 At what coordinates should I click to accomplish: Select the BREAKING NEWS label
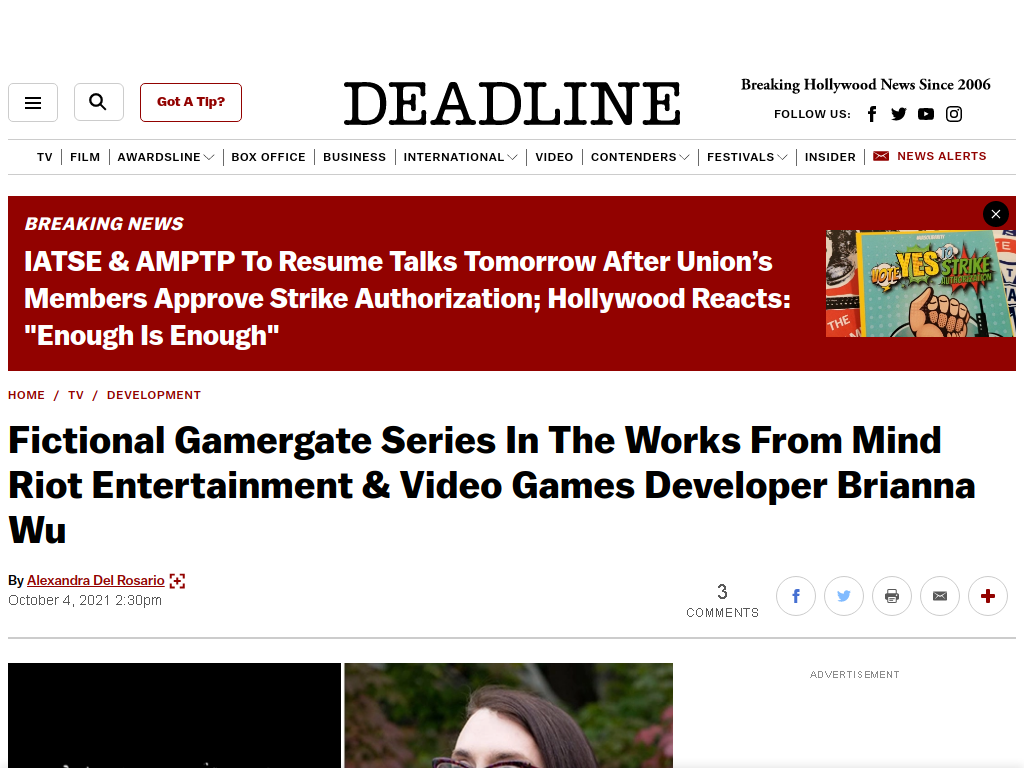(x=104, y=224)
